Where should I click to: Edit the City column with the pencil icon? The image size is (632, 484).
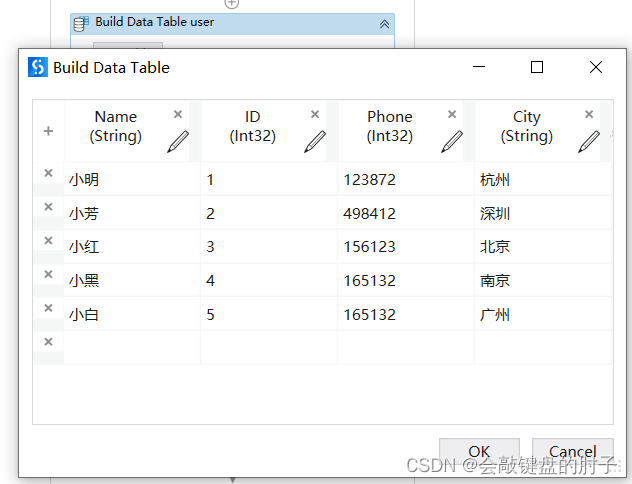point(589,141)
